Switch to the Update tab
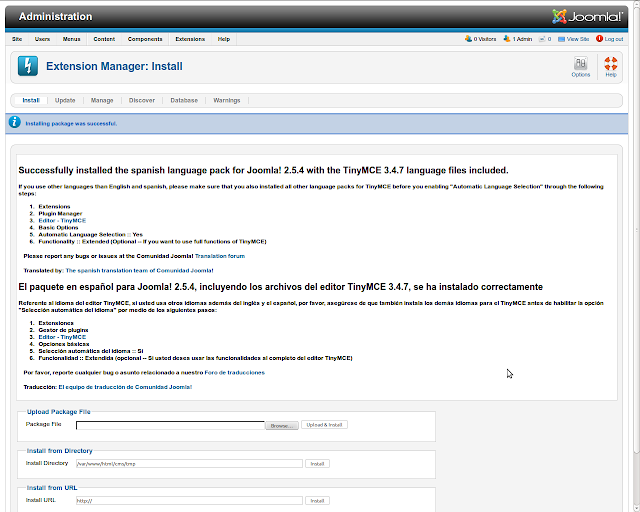The height and width of the screenshot is (512, 640). click(65, 100)
